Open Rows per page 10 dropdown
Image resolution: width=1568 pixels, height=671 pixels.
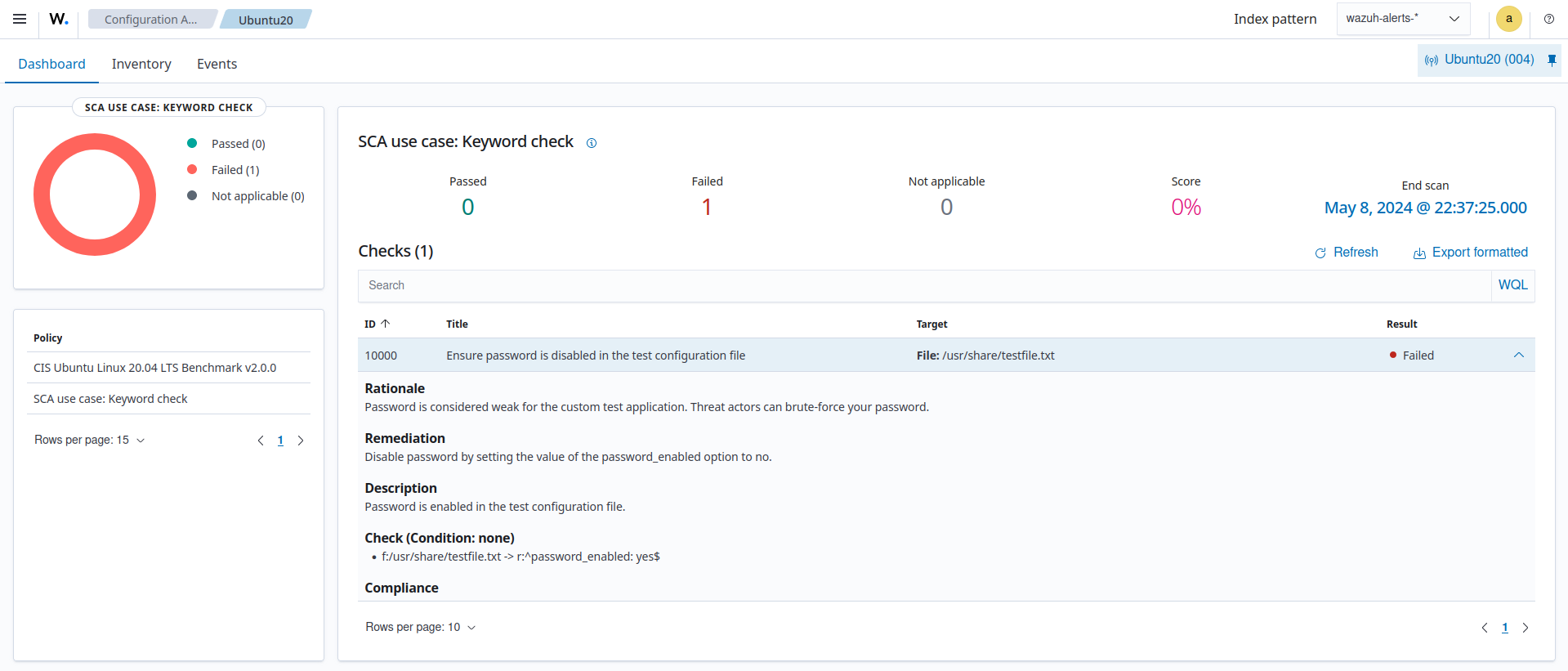pyautogui.click(x=420, y=627)
